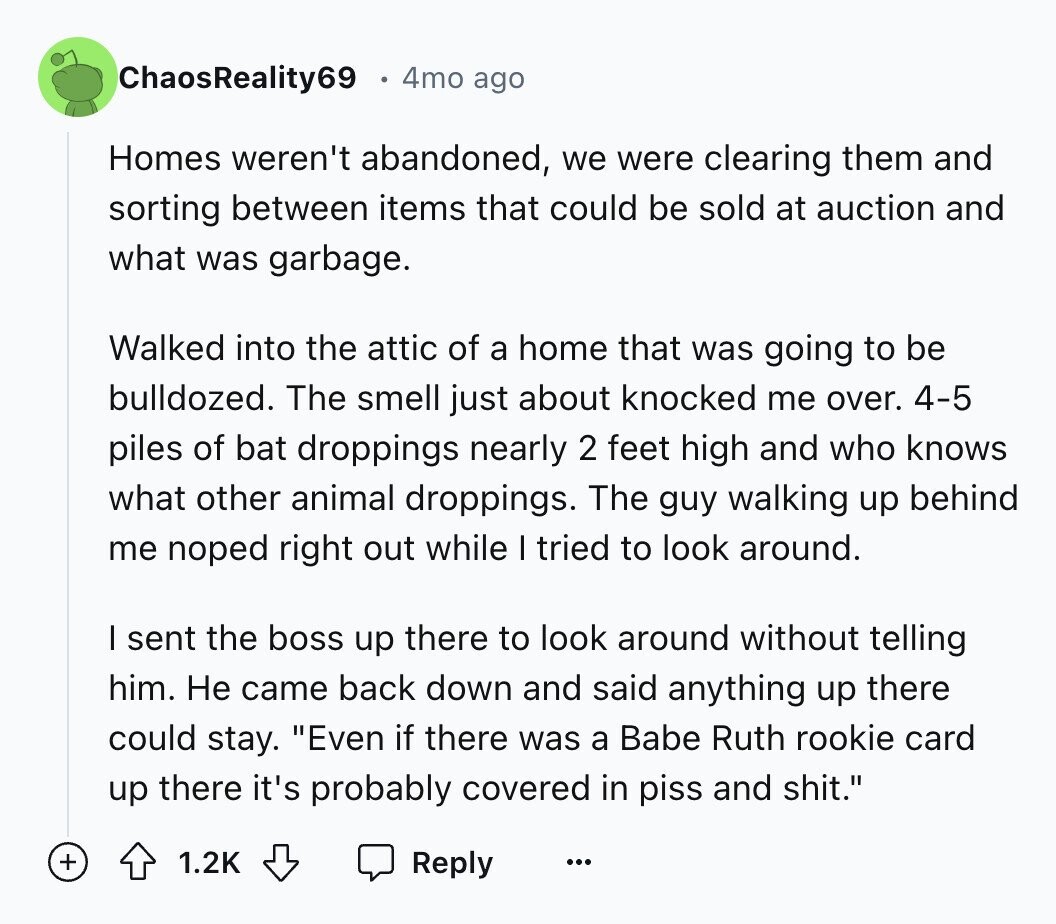Click the 1.2K vote count
Screen dimensions: 1056x924
click(208, 862)
